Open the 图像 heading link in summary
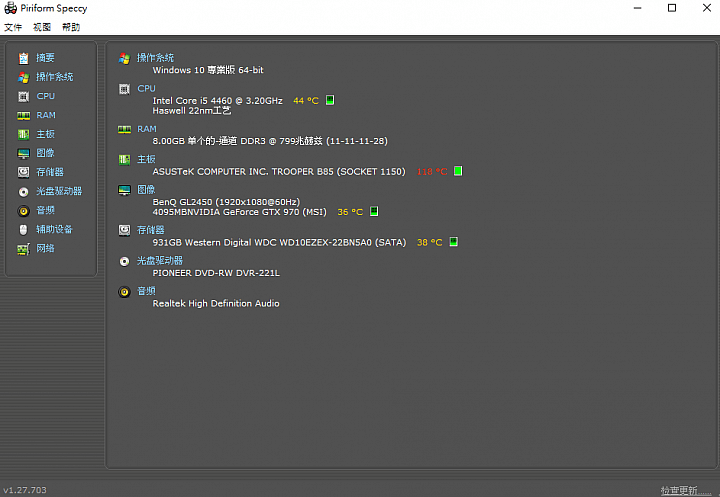This screenshot has height=497, width=720. click(x=146, y=190)
